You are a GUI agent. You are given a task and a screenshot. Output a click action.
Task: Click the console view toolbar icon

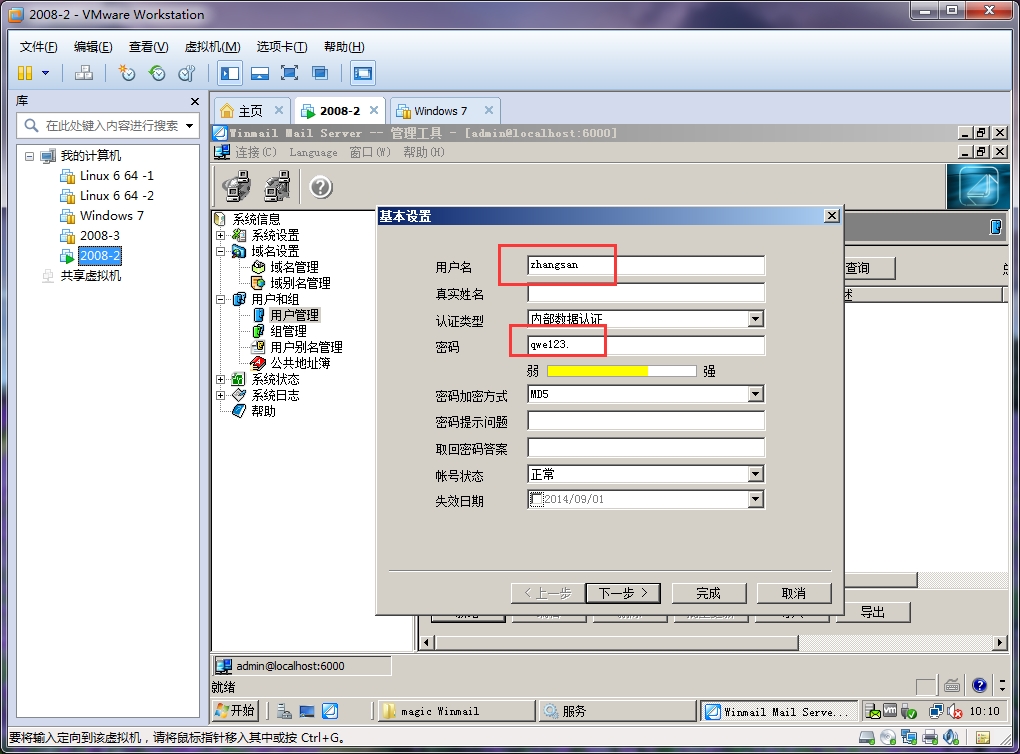[x=362, y=73]
